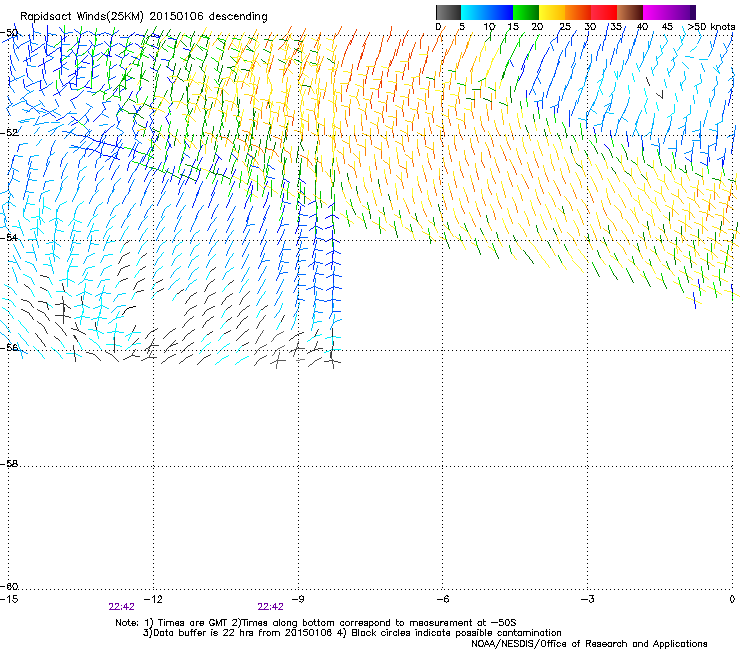Click the '-58' latitude axis label

pos(9,464)
